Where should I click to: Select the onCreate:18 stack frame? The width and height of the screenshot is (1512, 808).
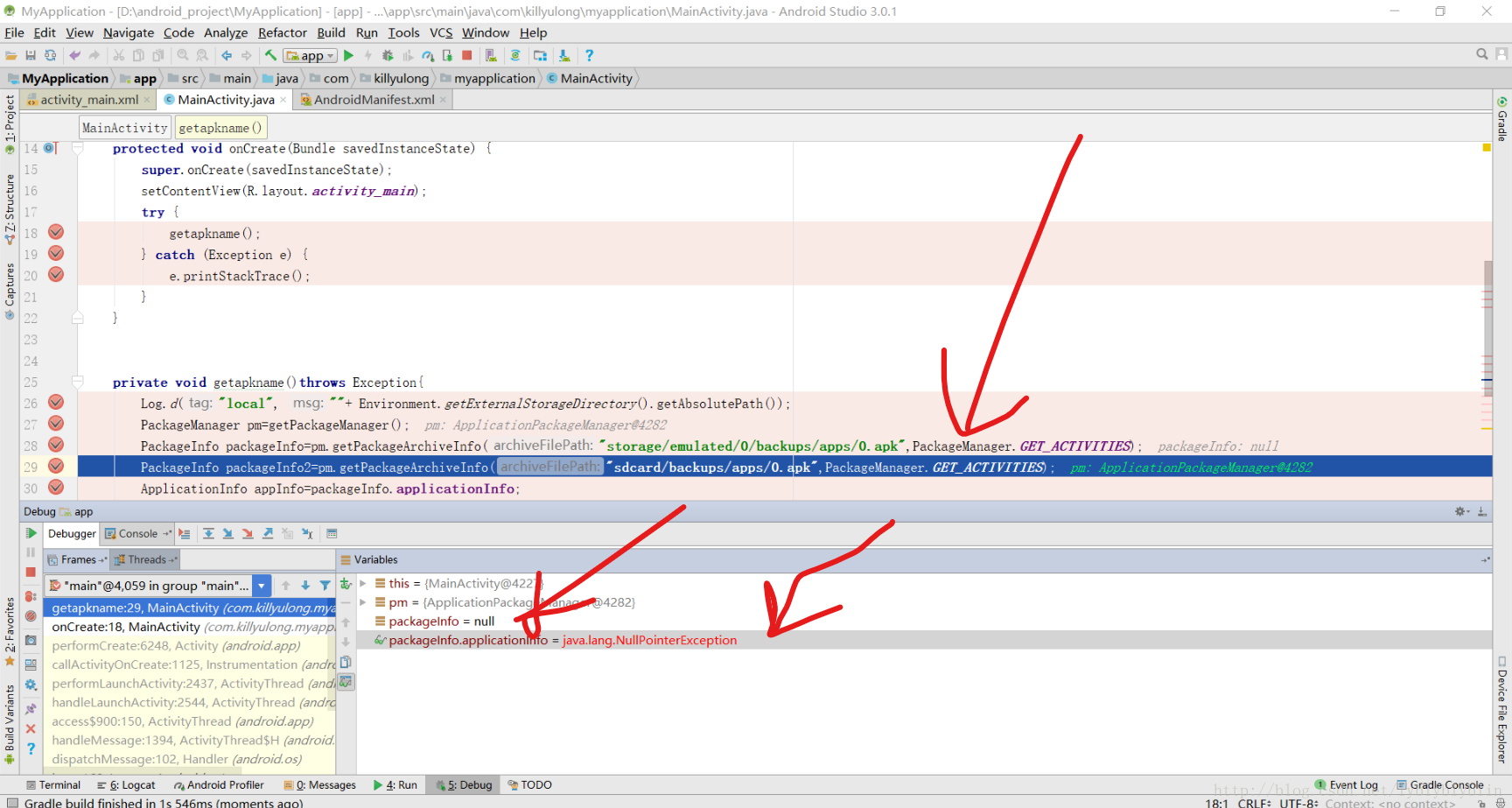[190, 627]
